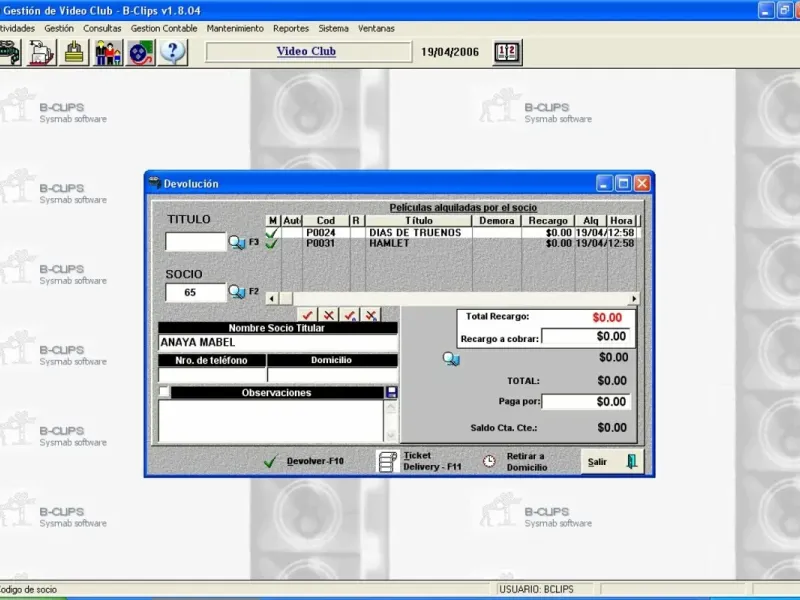The image size is (800, 600).
Task: Click the first red checkmark button under the list
Action: click(x=308, y=315)
